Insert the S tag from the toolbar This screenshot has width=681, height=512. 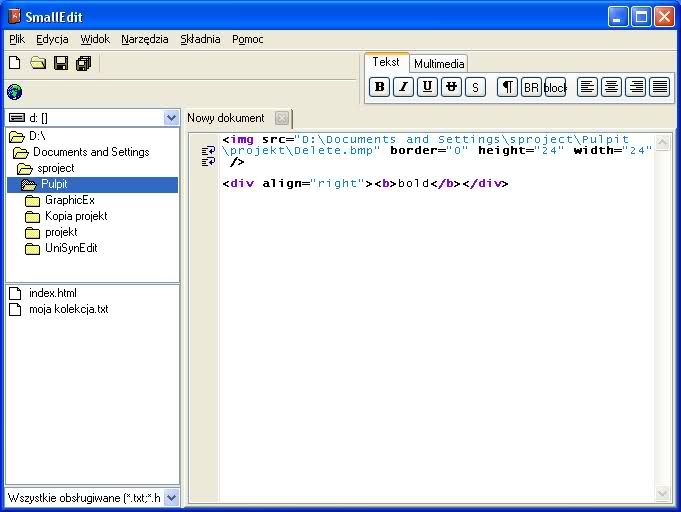coord(475,87)
